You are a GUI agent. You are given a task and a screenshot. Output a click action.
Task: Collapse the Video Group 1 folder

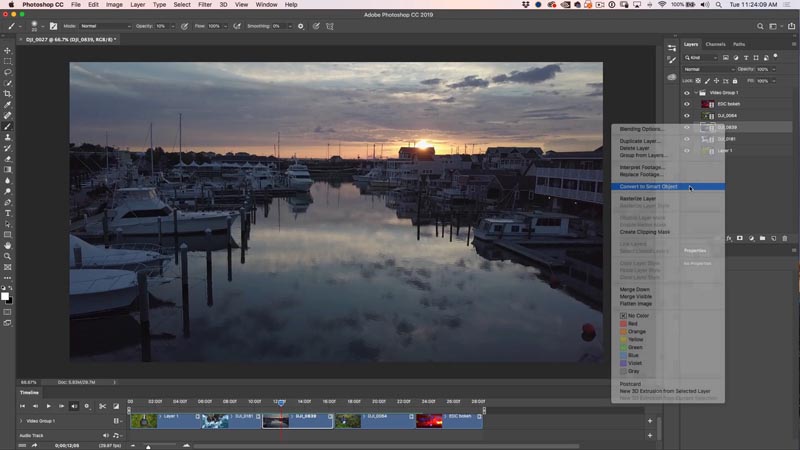tap(696, 93)
